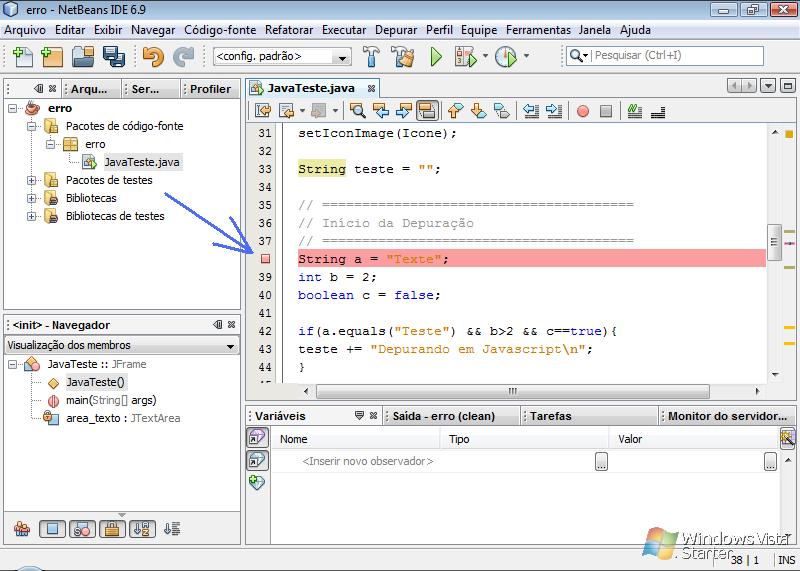
Task: Click the Find Next Occurrence icon
Action: coord(404,111)
